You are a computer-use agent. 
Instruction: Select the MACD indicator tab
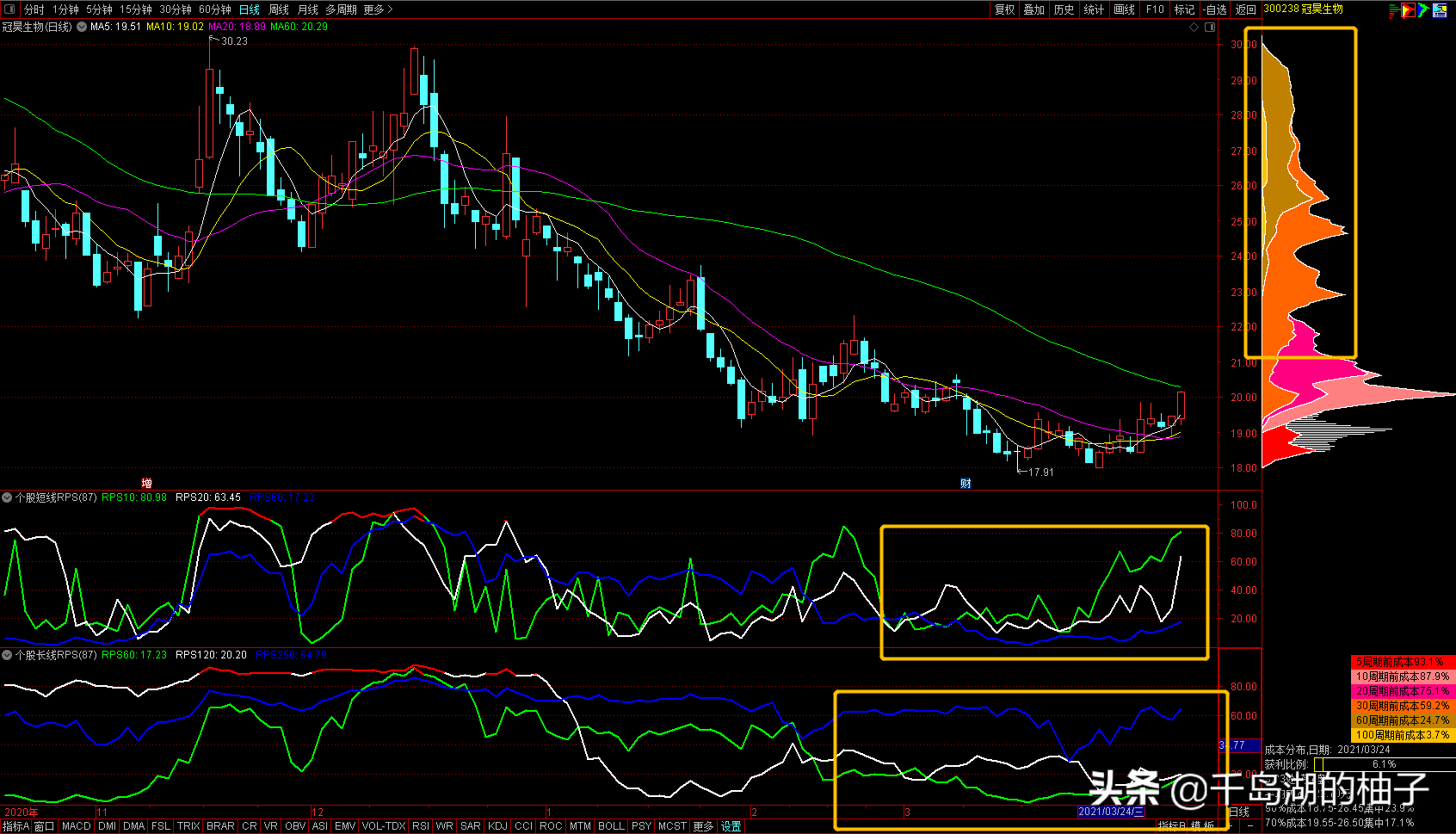click(76, 826)
